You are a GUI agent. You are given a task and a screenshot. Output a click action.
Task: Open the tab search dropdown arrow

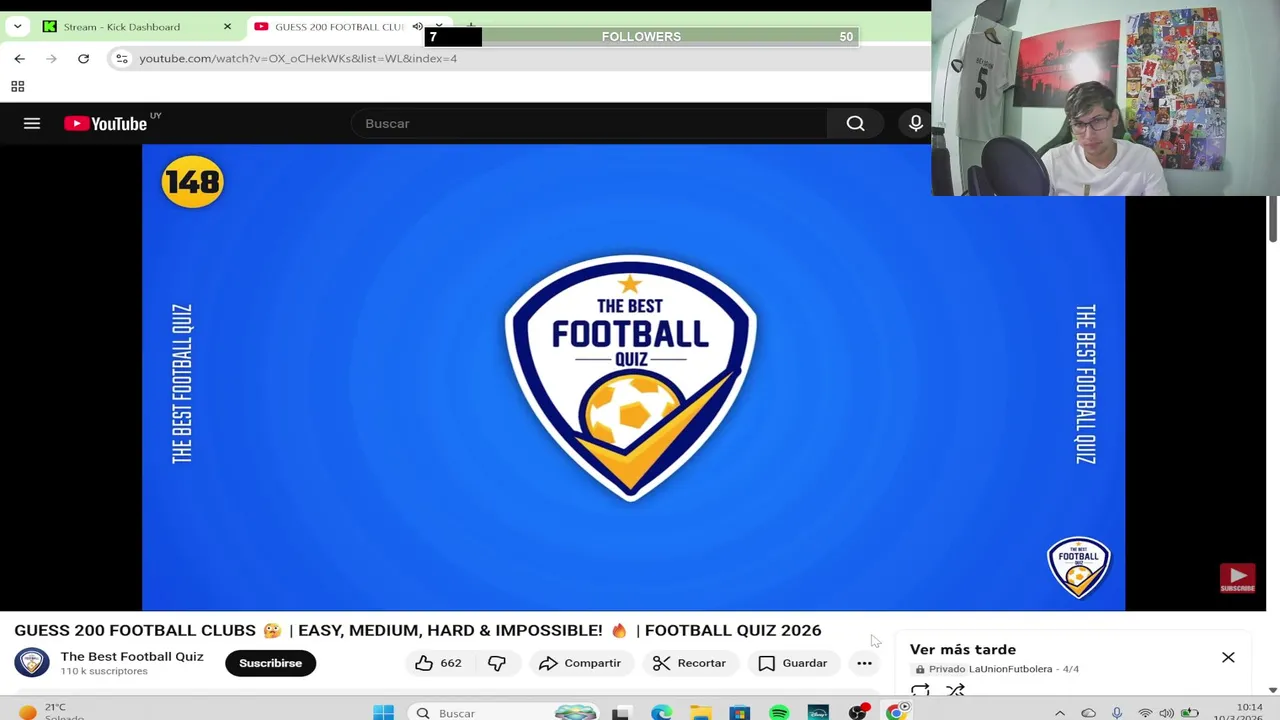click(x=17, y=27)
